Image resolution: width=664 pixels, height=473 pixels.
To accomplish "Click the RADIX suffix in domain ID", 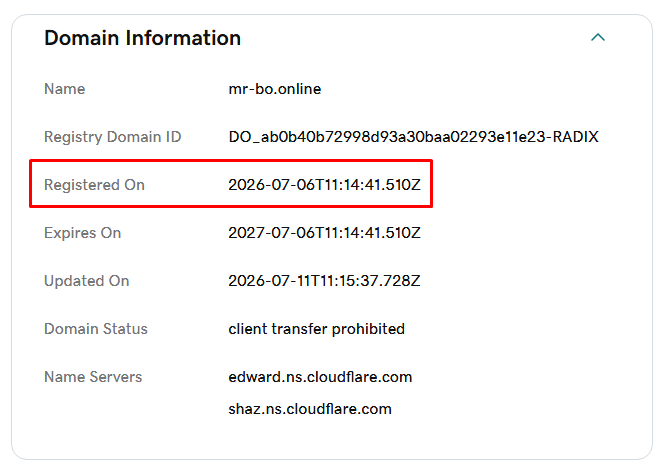I will [576, 137].
